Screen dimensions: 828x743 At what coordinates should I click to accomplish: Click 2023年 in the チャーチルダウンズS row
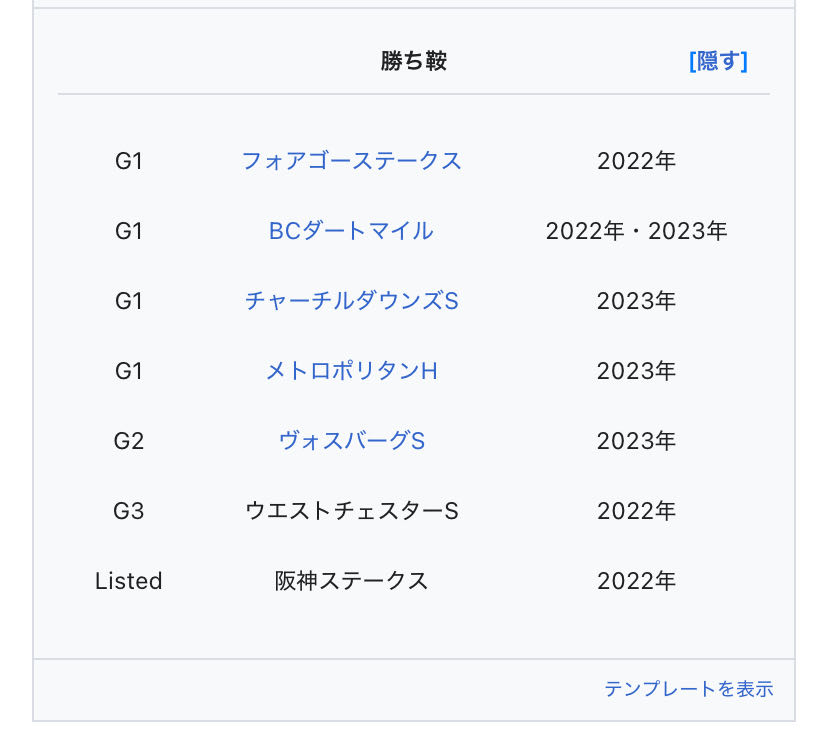pyautogui.click(x=636, y=301)
